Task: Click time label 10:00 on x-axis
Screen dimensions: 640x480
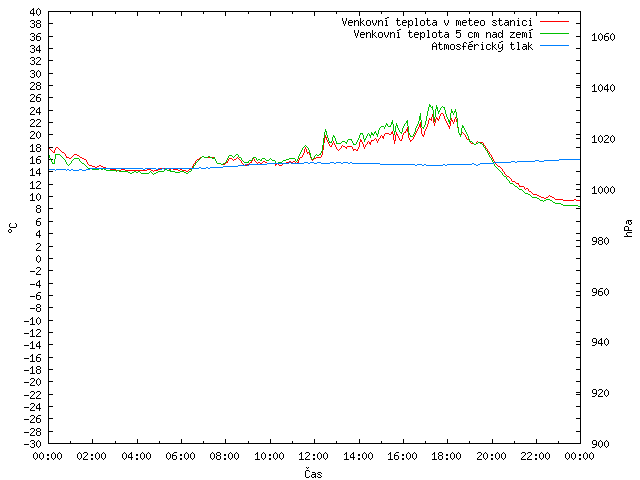Action: (269, 456)
